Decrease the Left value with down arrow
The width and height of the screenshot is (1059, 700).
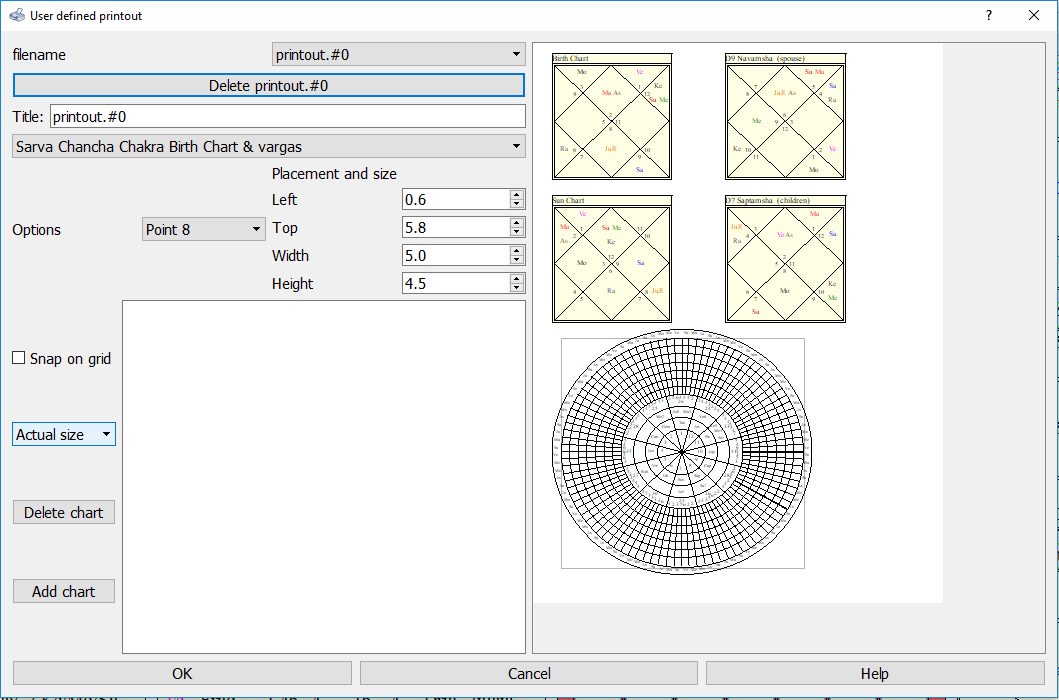coord(517,204)
